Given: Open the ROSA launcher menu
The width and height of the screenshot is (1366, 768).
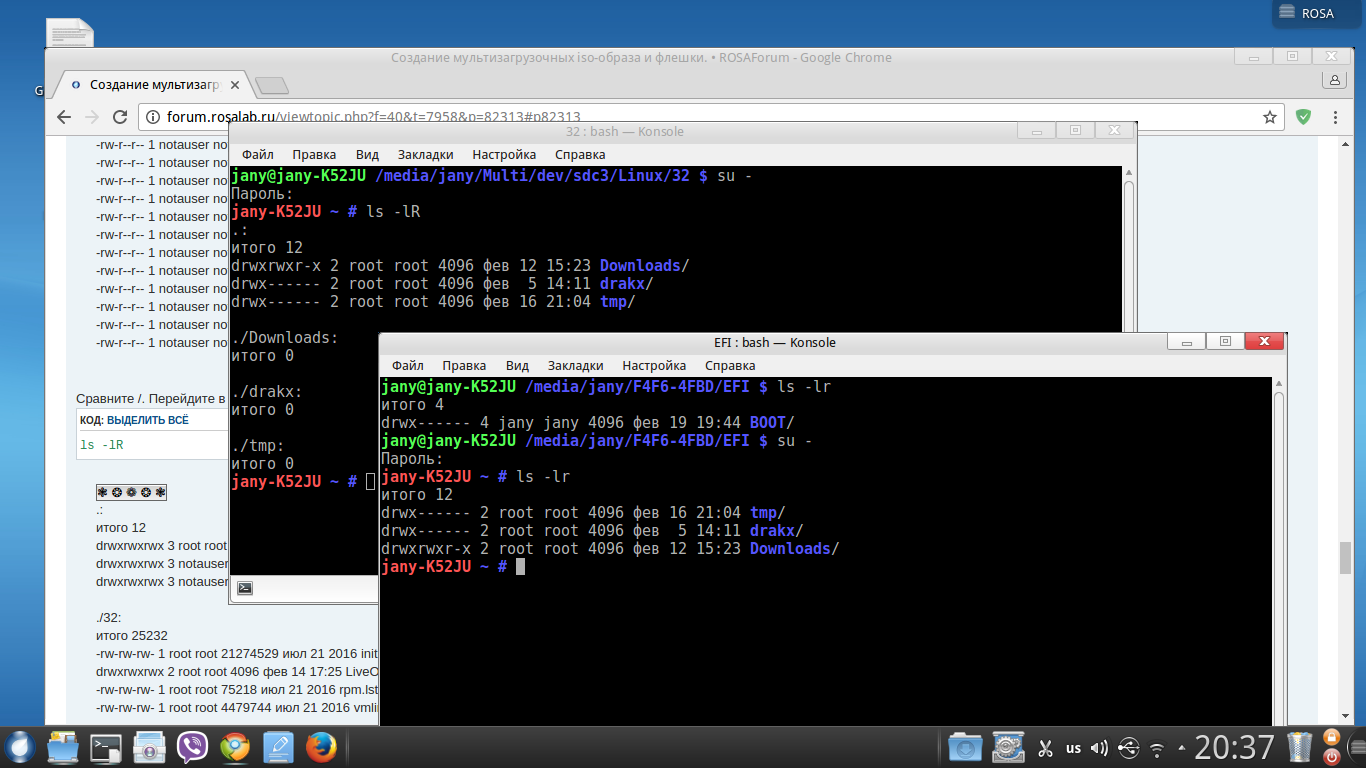Looking at the screenshot, I should pos(20,747).
